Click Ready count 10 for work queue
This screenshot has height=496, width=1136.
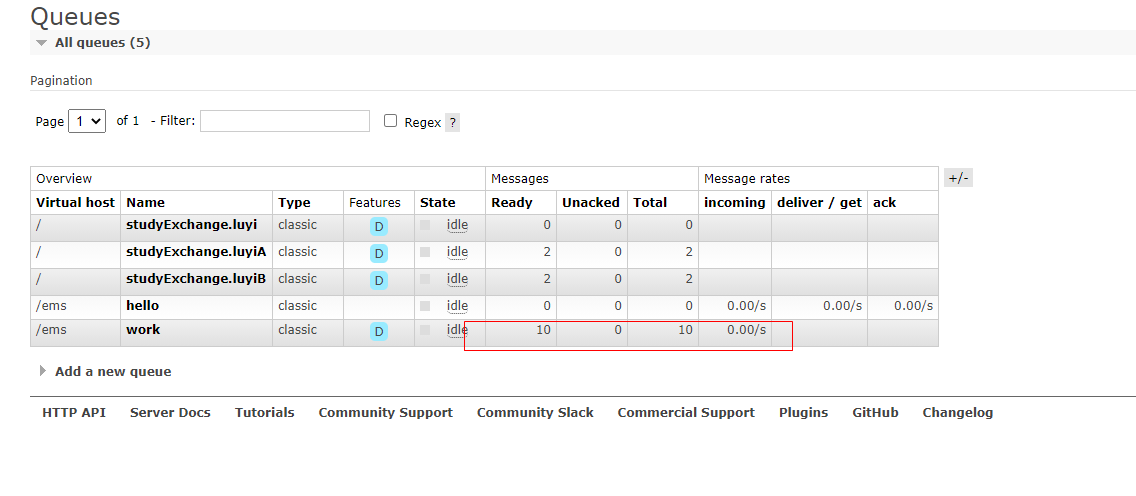click(x=543, y=329)
